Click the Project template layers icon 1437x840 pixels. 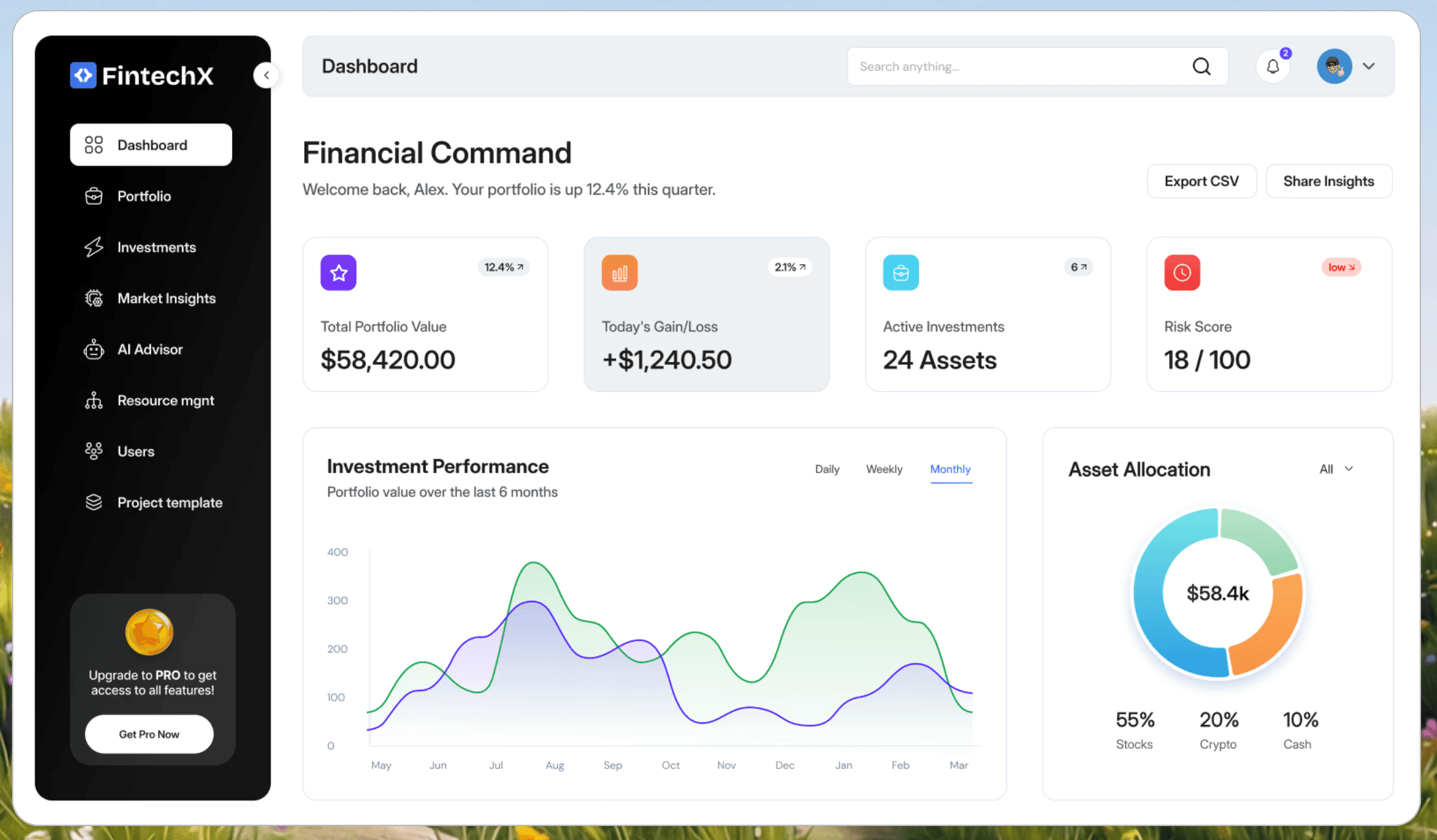click(x=94, y=502)
